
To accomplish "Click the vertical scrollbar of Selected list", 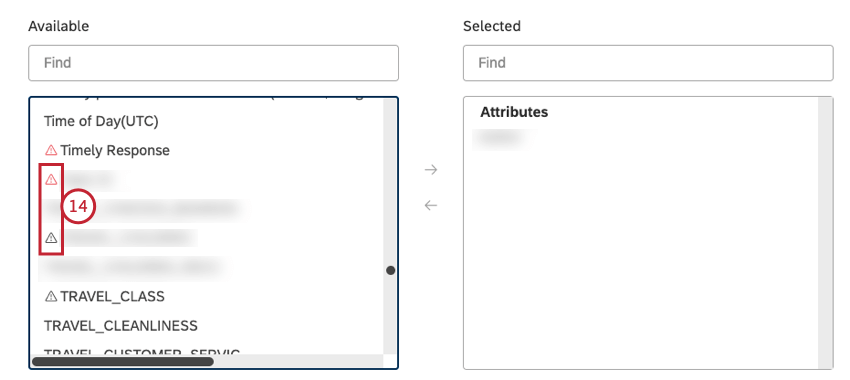I will pos(825,233).
